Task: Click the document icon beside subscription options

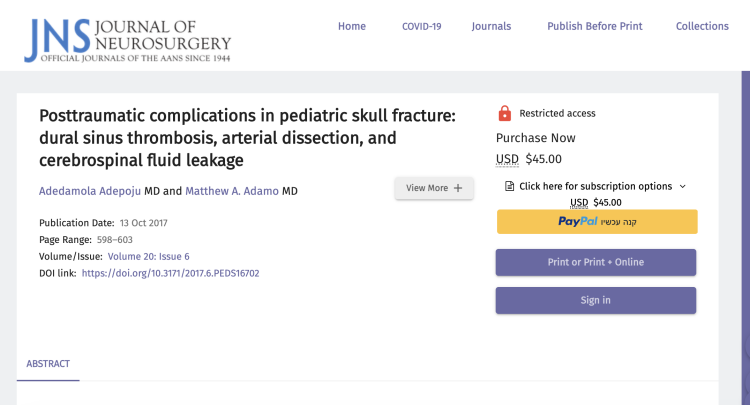Action: [509, 186]
